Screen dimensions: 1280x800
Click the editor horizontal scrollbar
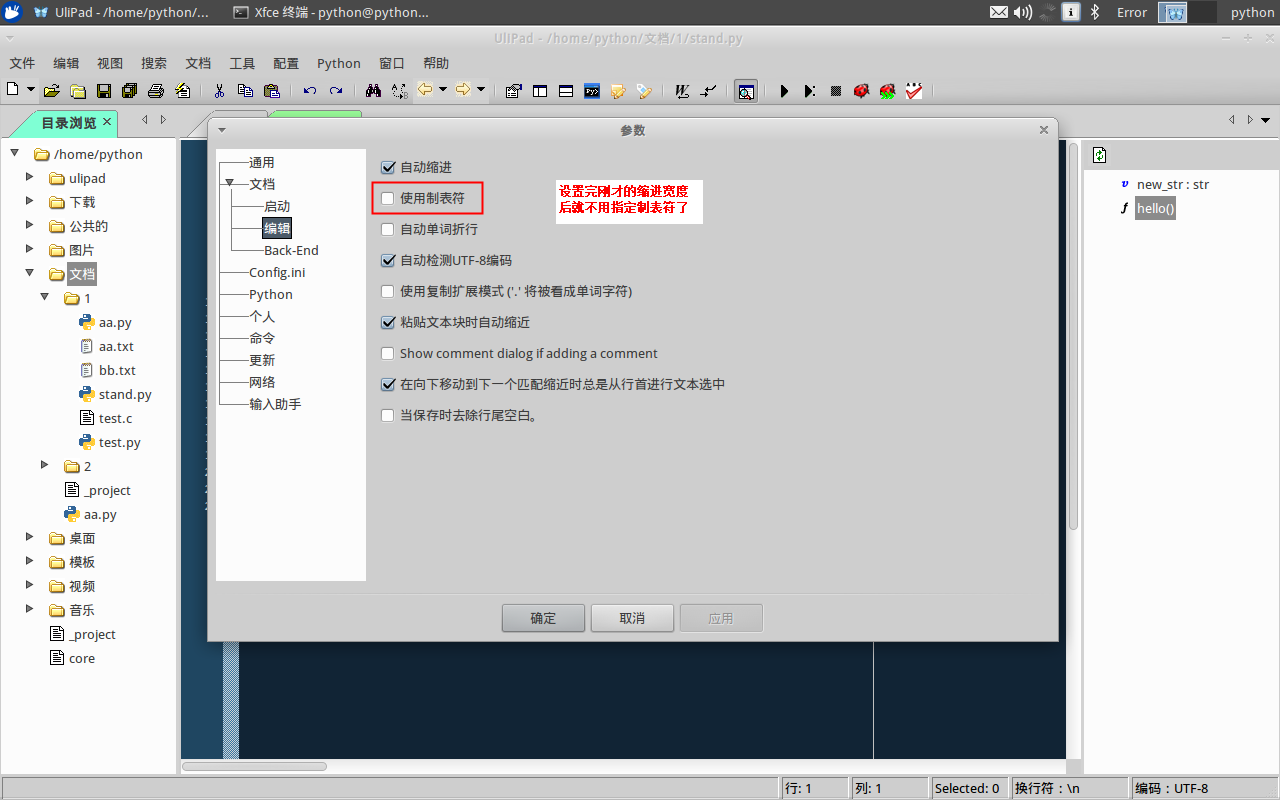[x=254, y=766]
